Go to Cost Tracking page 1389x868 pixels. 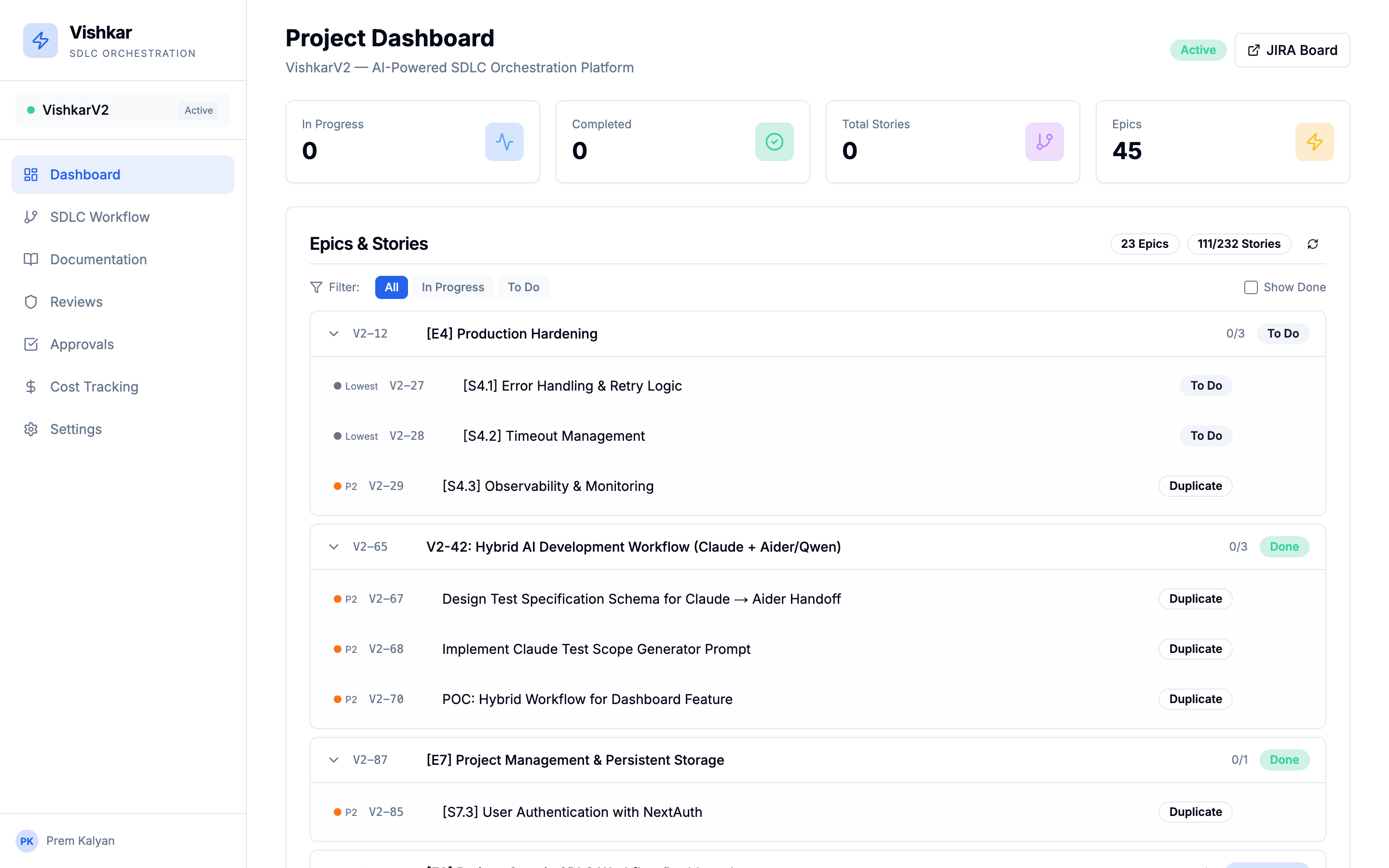coord(94,387)
